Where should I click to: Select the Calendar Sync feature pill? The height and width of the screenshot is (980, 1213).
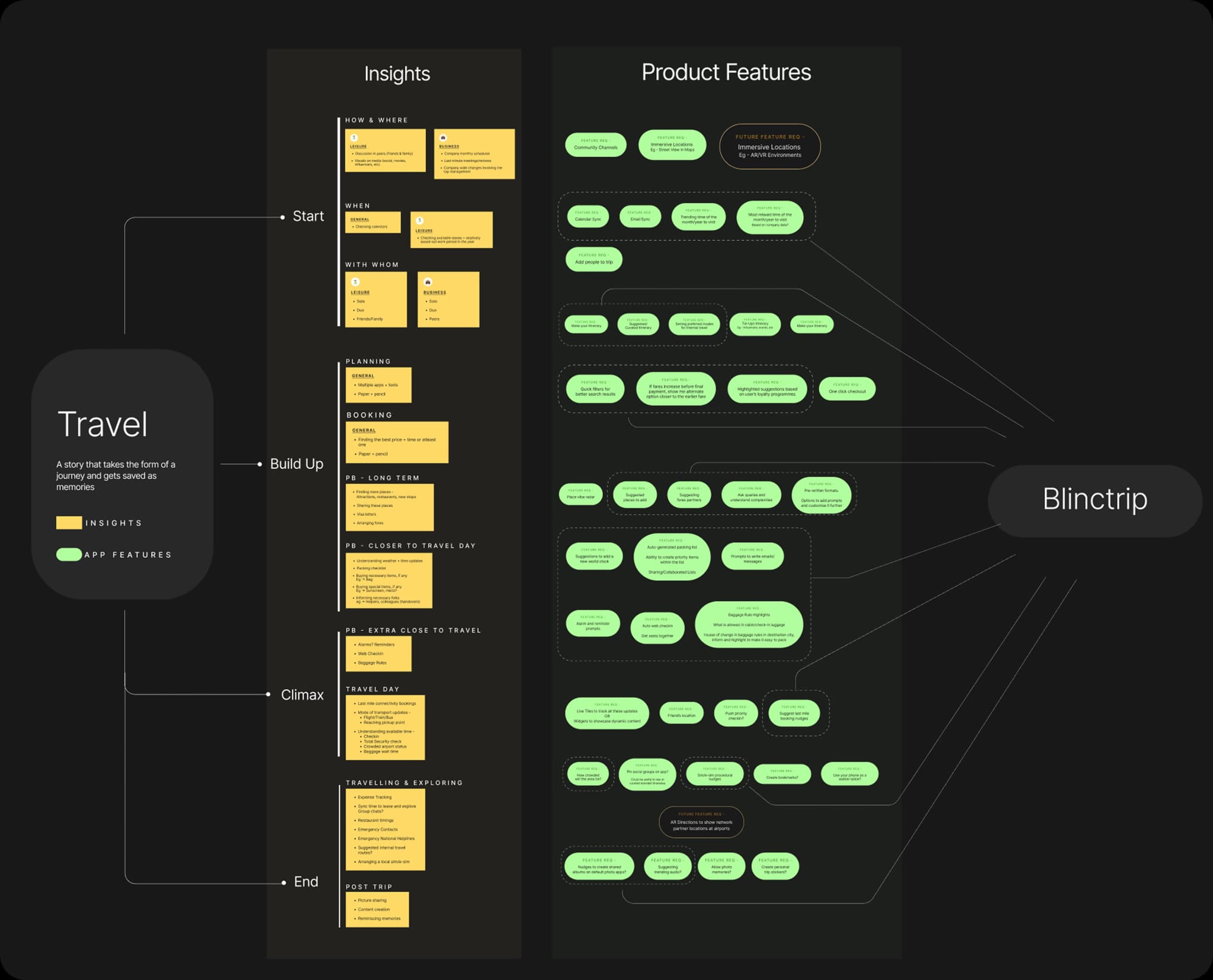click(x=588, y=217)
